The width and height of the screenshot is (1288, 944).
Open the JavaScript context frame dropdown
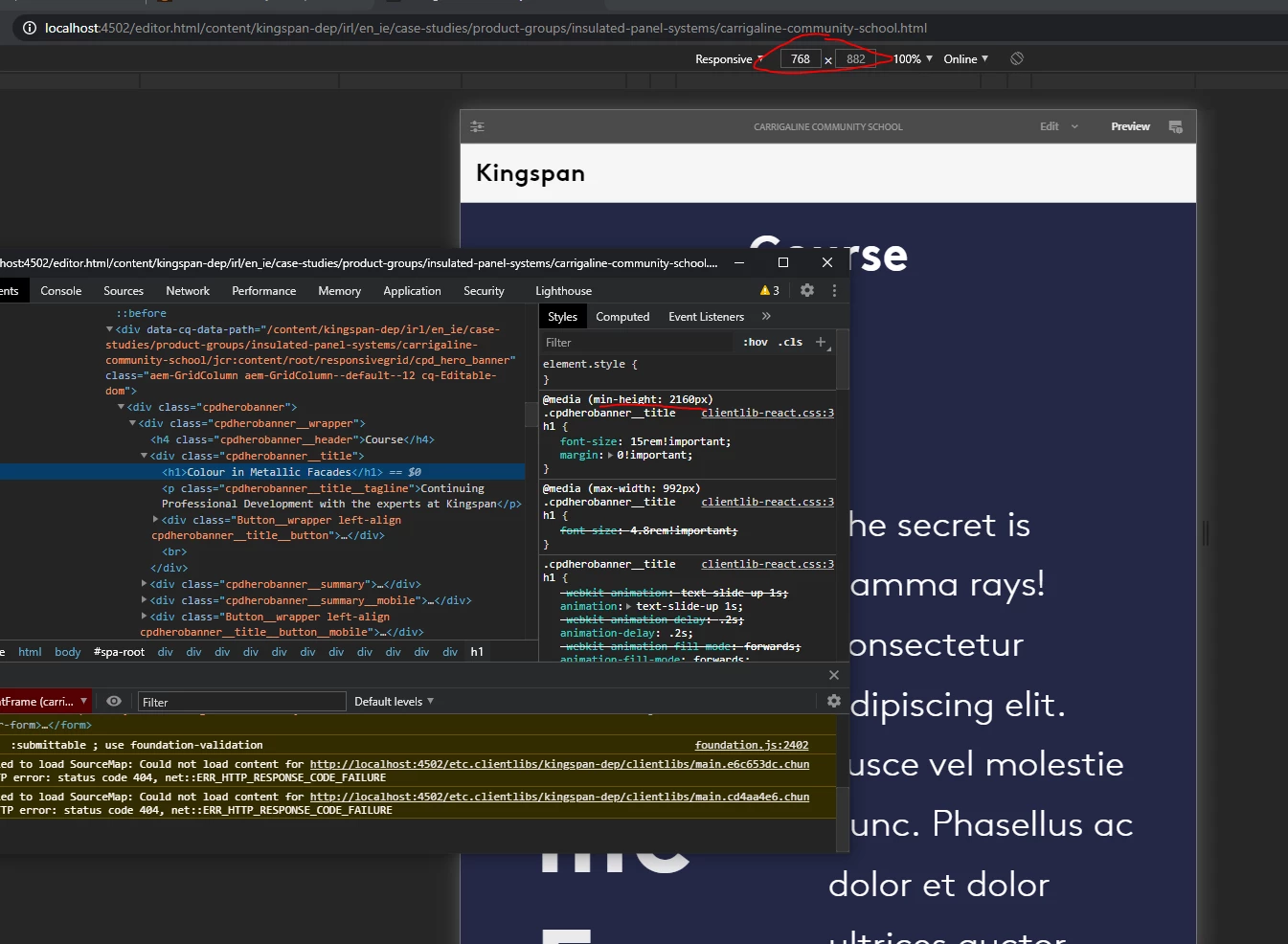[x=45, y=701]
